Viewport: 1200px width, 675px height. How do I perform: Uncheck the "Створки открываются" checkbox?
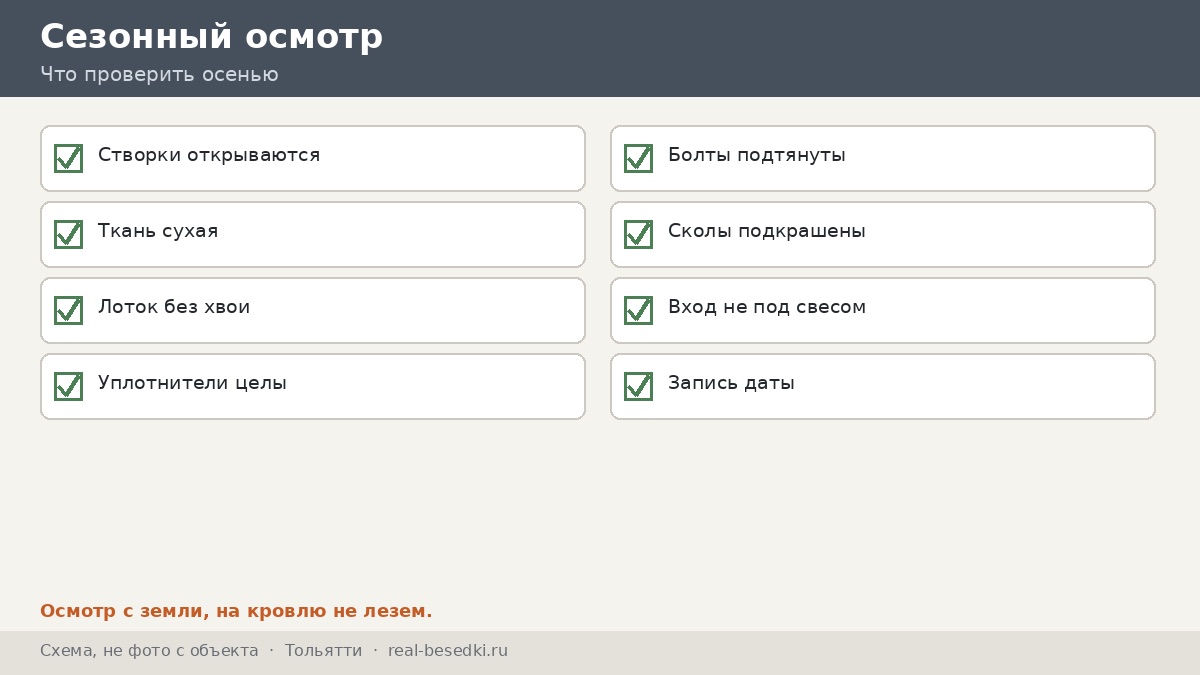tap(68, 158)
